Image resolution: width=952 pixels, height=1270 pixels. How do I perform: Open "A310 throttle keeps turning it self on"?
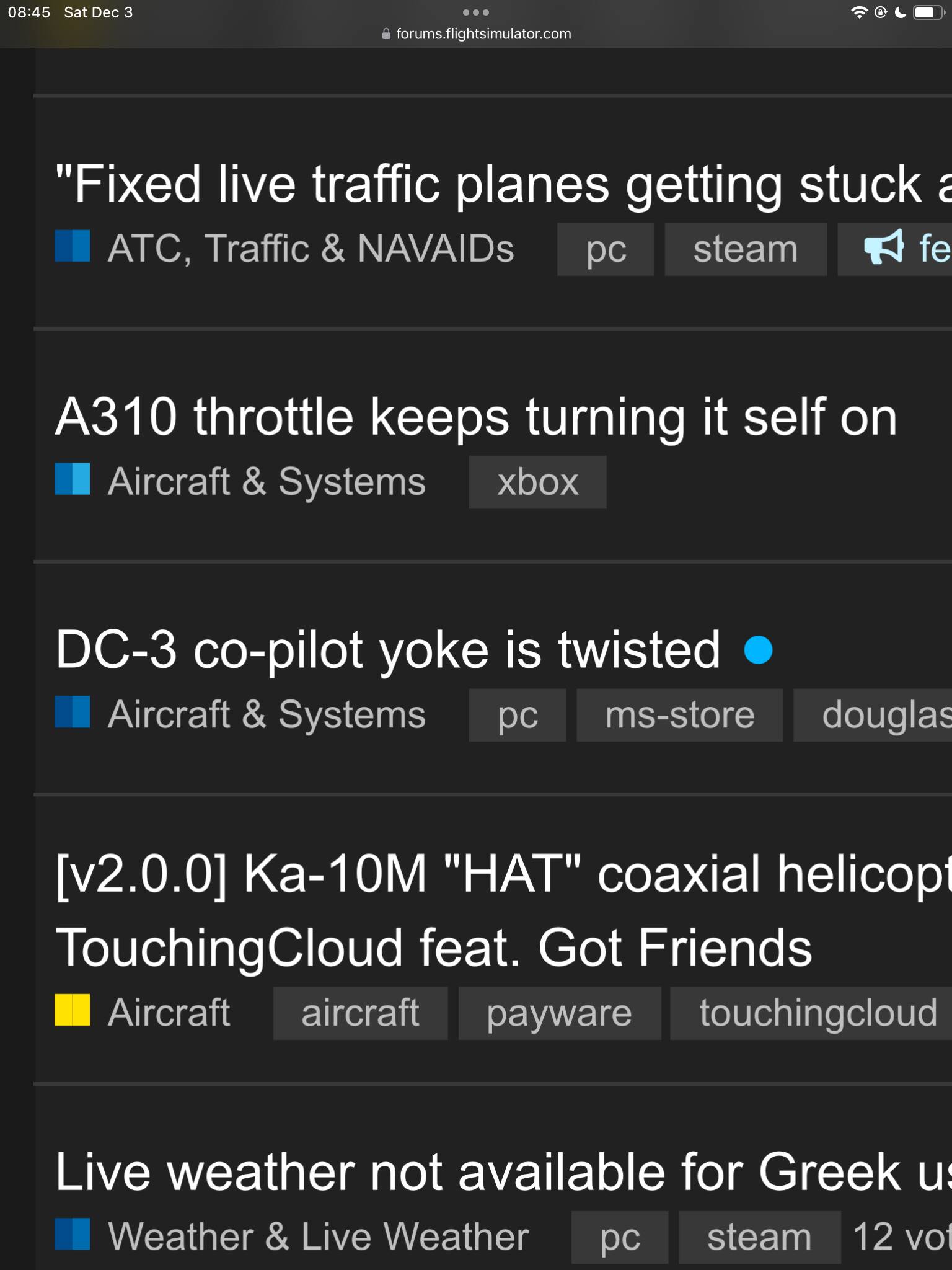point(476,417)
